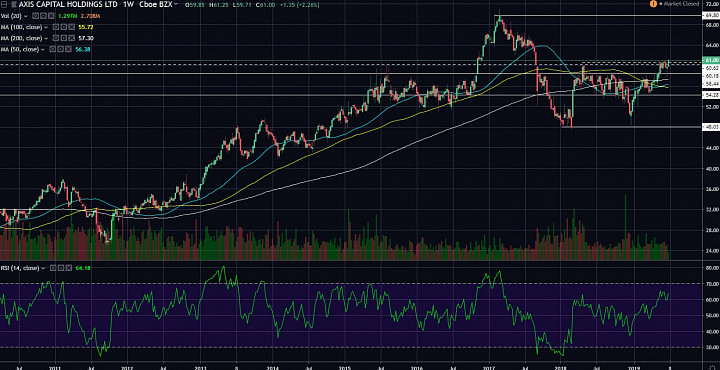This screenshot has width=720, height=370.
Task: Click the 58.44 price label on axis
Action: [x=711, y=84]
